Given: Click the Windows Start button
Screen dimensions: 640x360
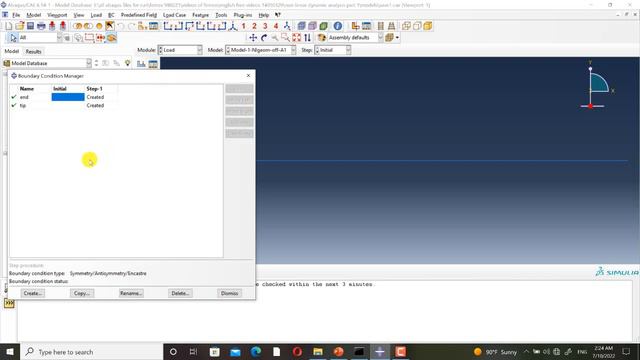Looking at the screenshot, I should pos(10,352).
